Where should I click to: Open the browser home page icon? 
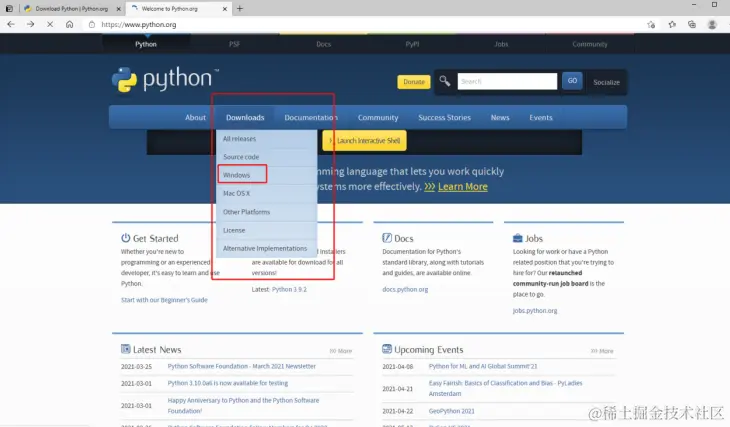(x=69, y=24)
